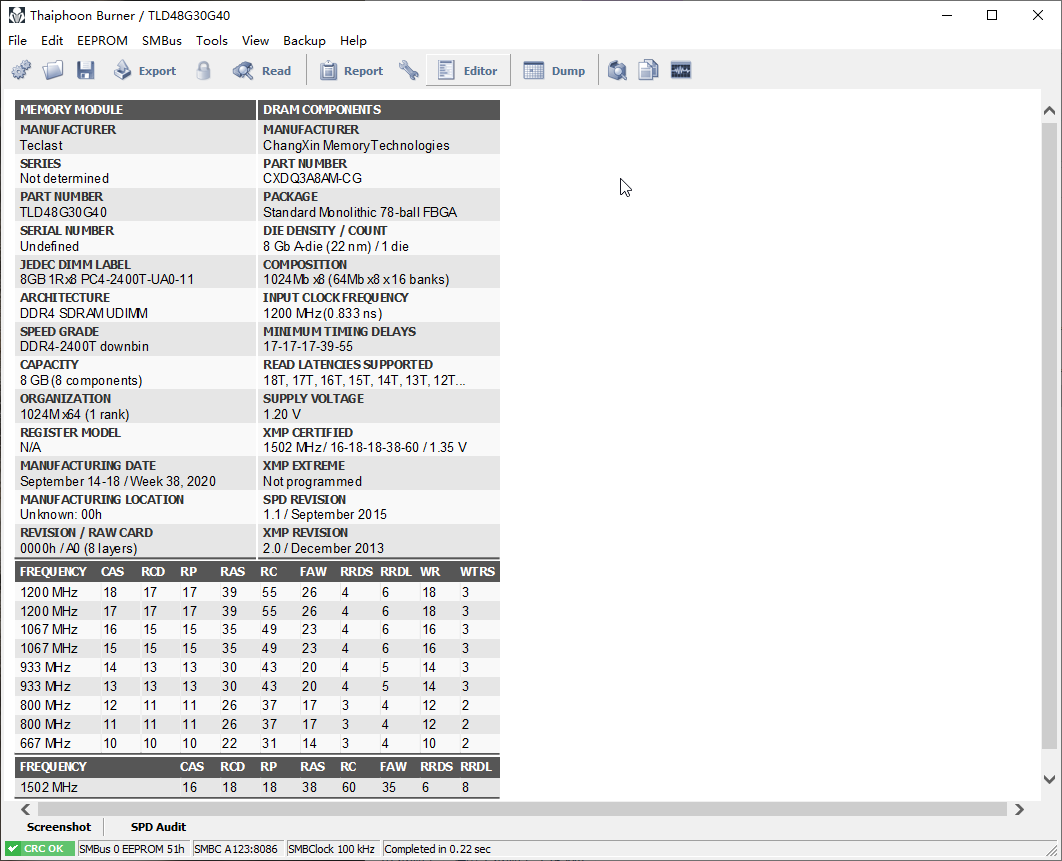Open the Backup menu
This screenshot has width=1062, height=861.
[304, 41]
